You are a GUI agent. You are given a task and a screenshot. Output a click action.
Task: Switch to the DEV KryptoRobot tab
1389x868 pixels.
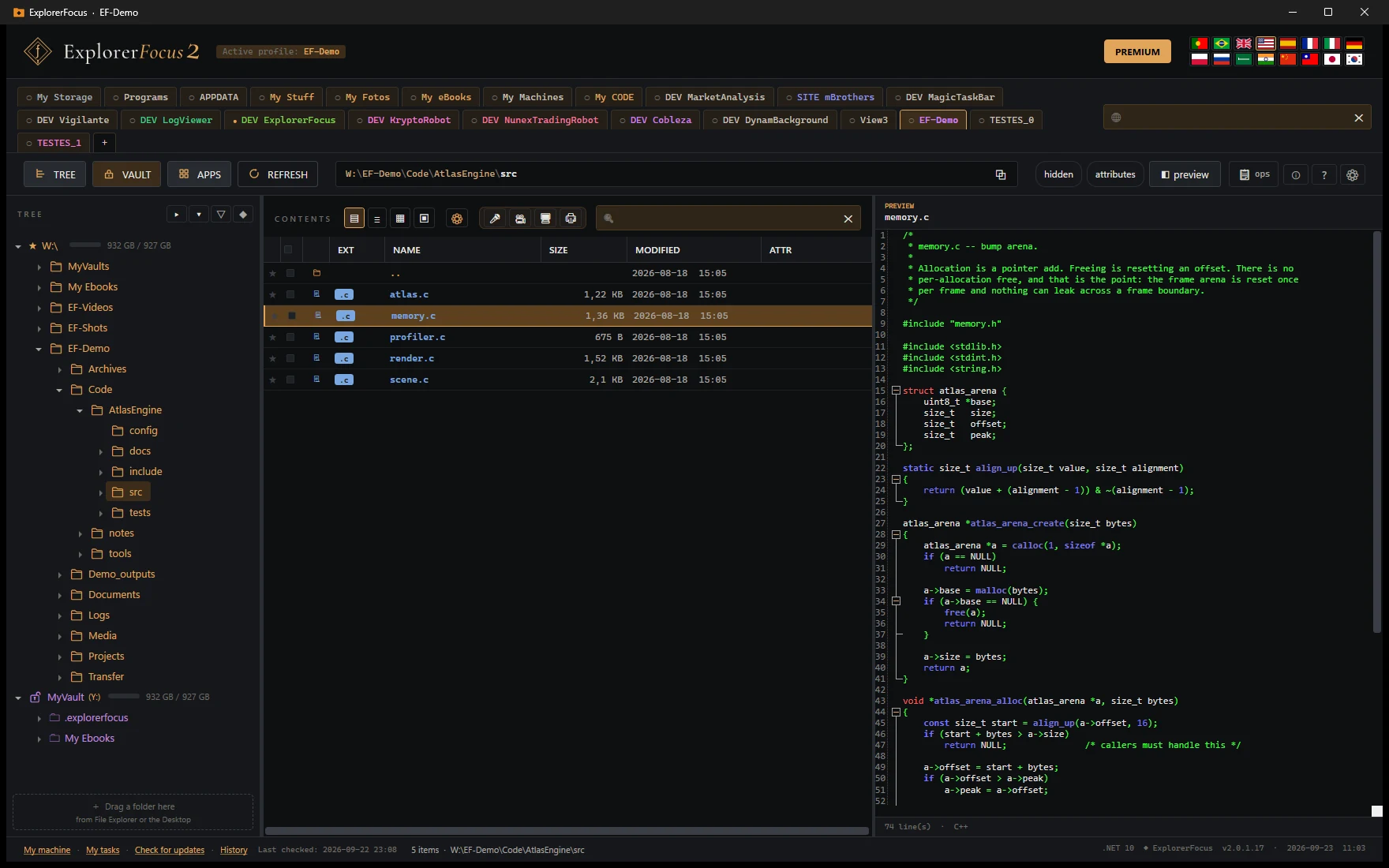[403, 120]
